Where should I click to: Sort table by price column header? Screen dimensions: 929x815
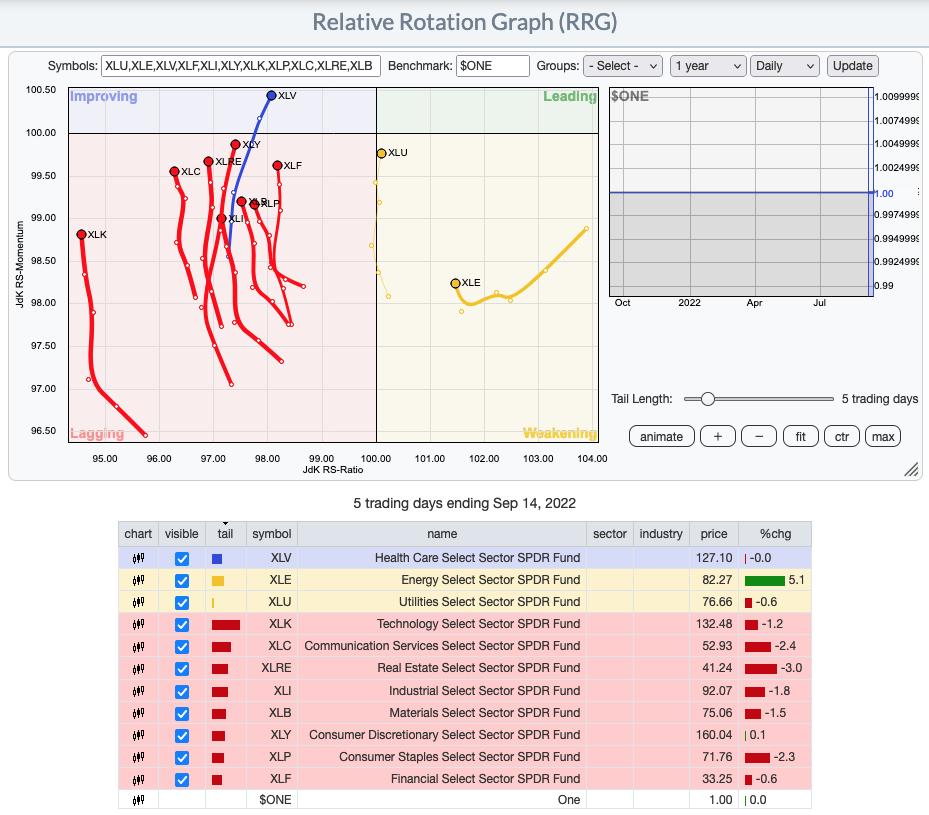tap(714, 534)
